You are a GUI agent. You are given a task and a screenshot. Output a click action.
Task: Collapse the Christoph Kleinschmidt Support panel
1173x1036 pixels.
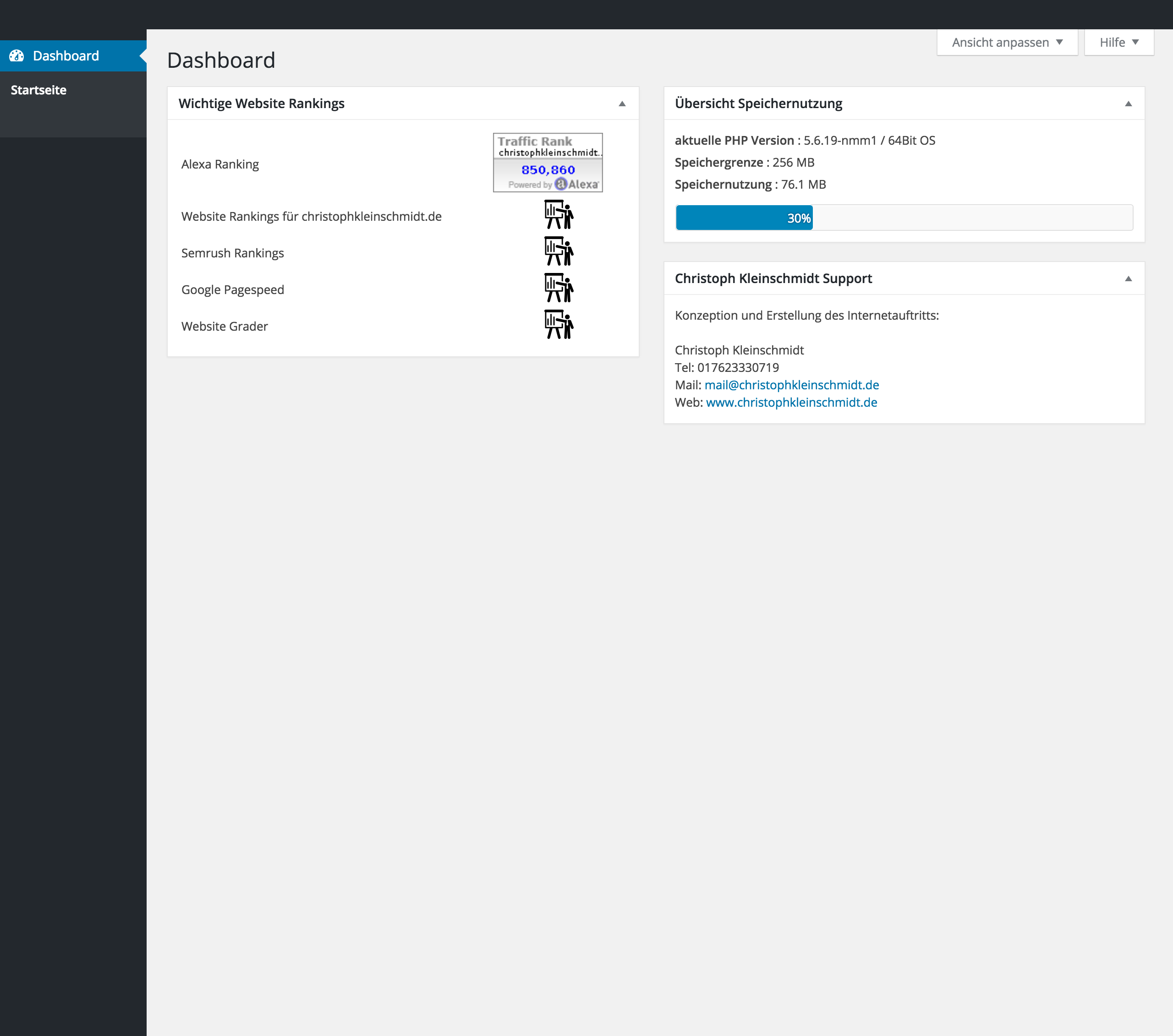(1128, 279)
